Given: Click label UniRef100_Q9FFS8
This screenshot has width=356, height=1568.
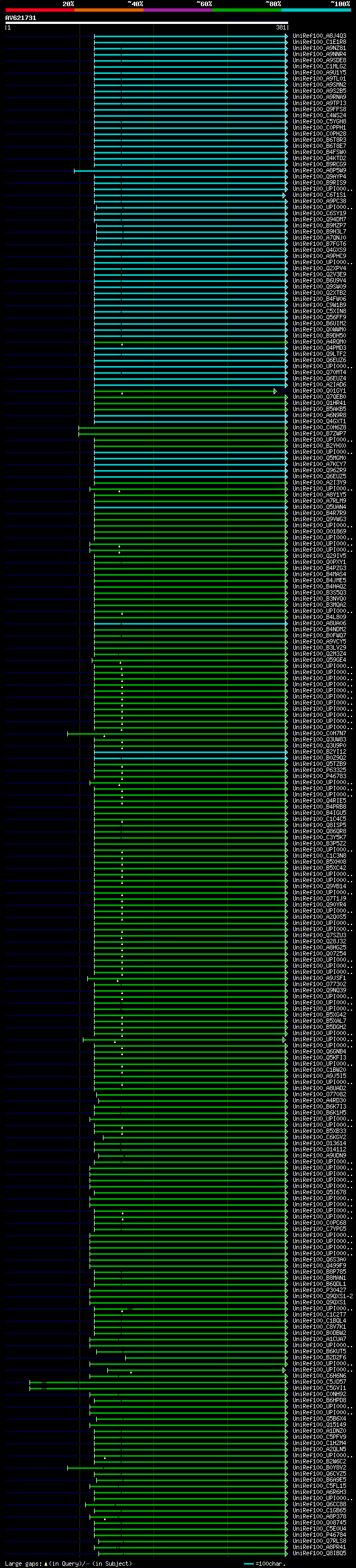Looking at the screenshot, I should pos(319,110).
